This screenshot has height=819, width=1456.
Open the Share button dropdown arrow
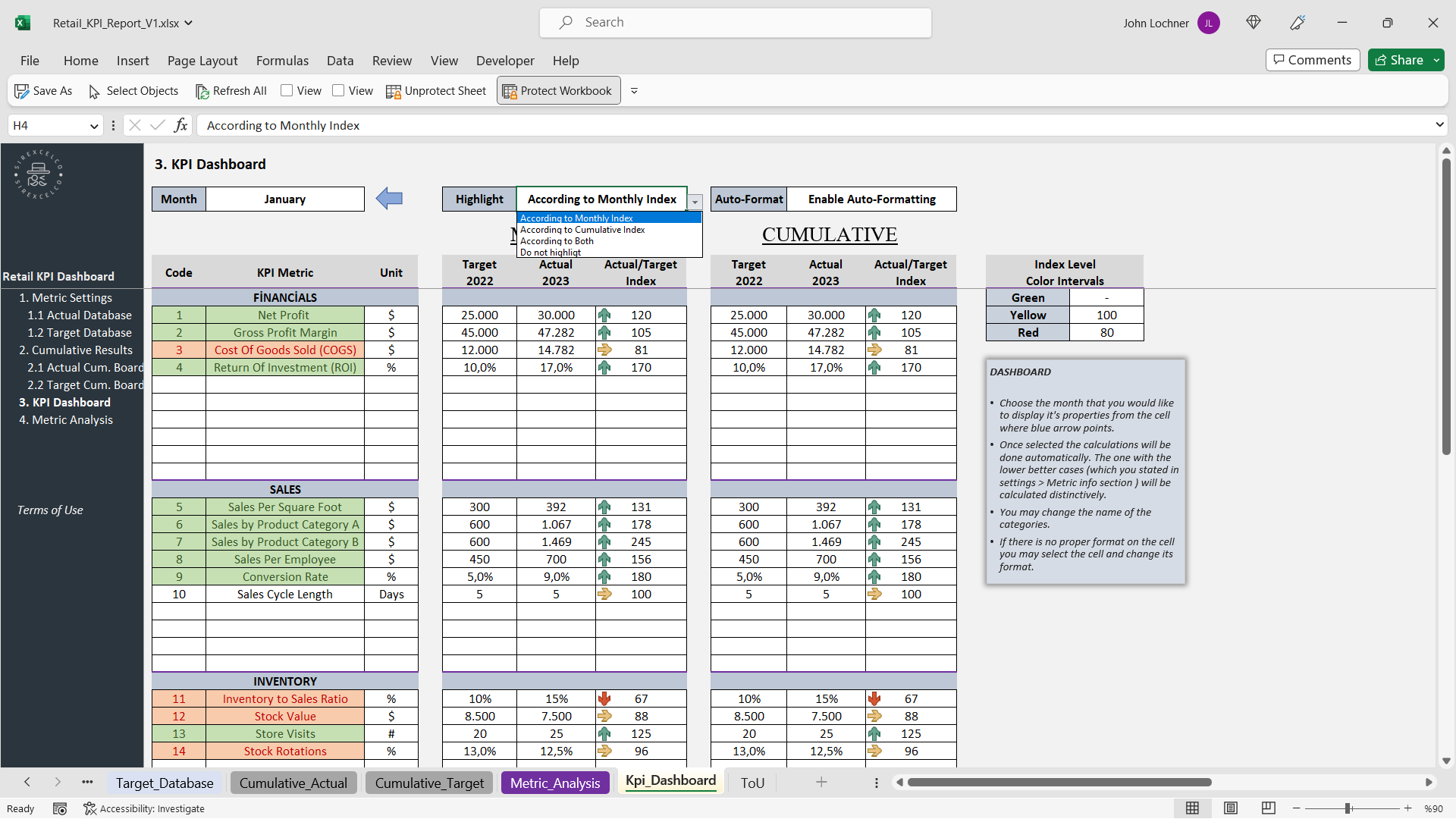pos(1436,60)
